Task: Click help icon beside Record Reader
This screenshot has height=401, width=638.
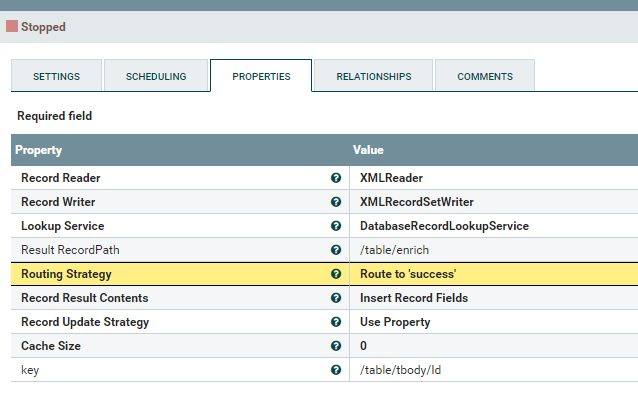Action: (x=336, y=178)
